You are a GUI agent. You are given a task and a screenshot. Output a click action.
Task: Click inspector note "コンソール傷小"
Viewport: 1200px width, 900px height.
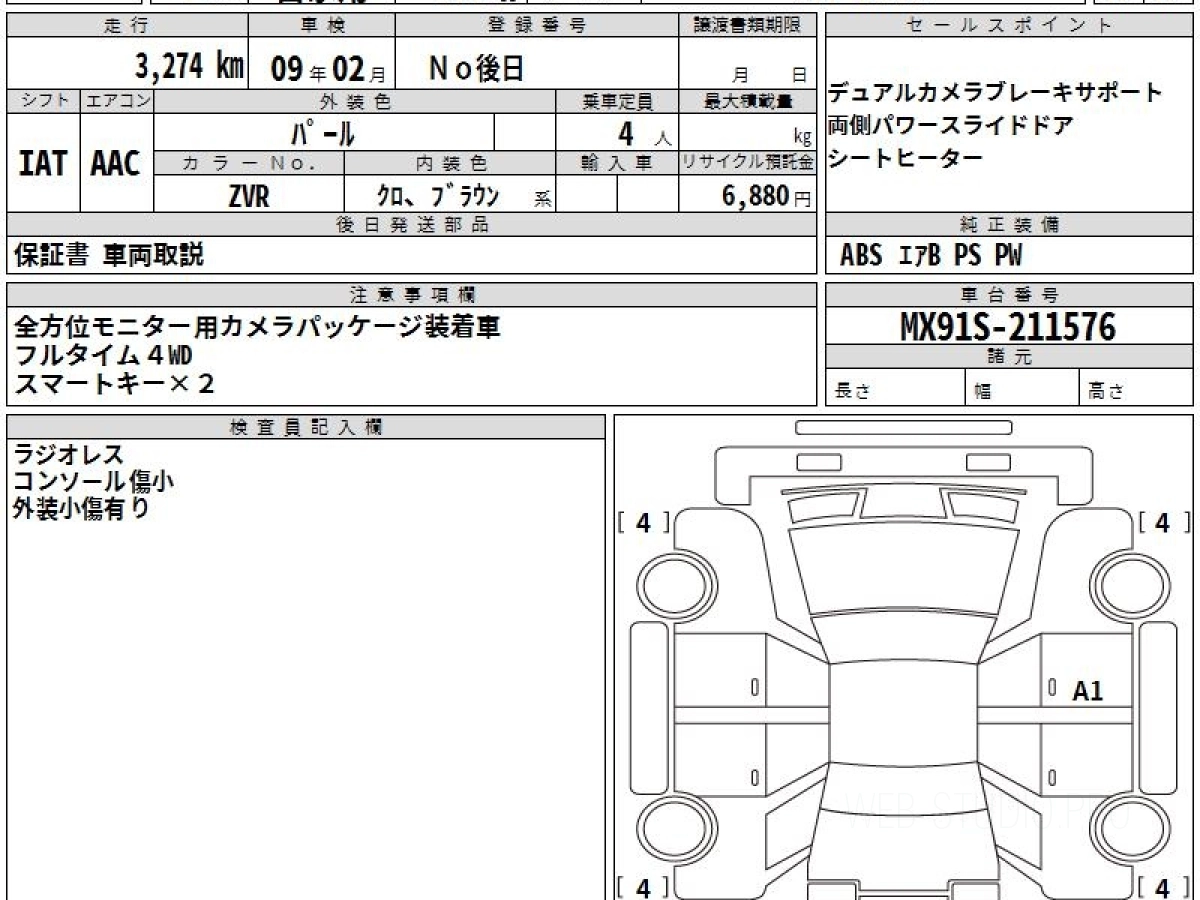(94, 481)
